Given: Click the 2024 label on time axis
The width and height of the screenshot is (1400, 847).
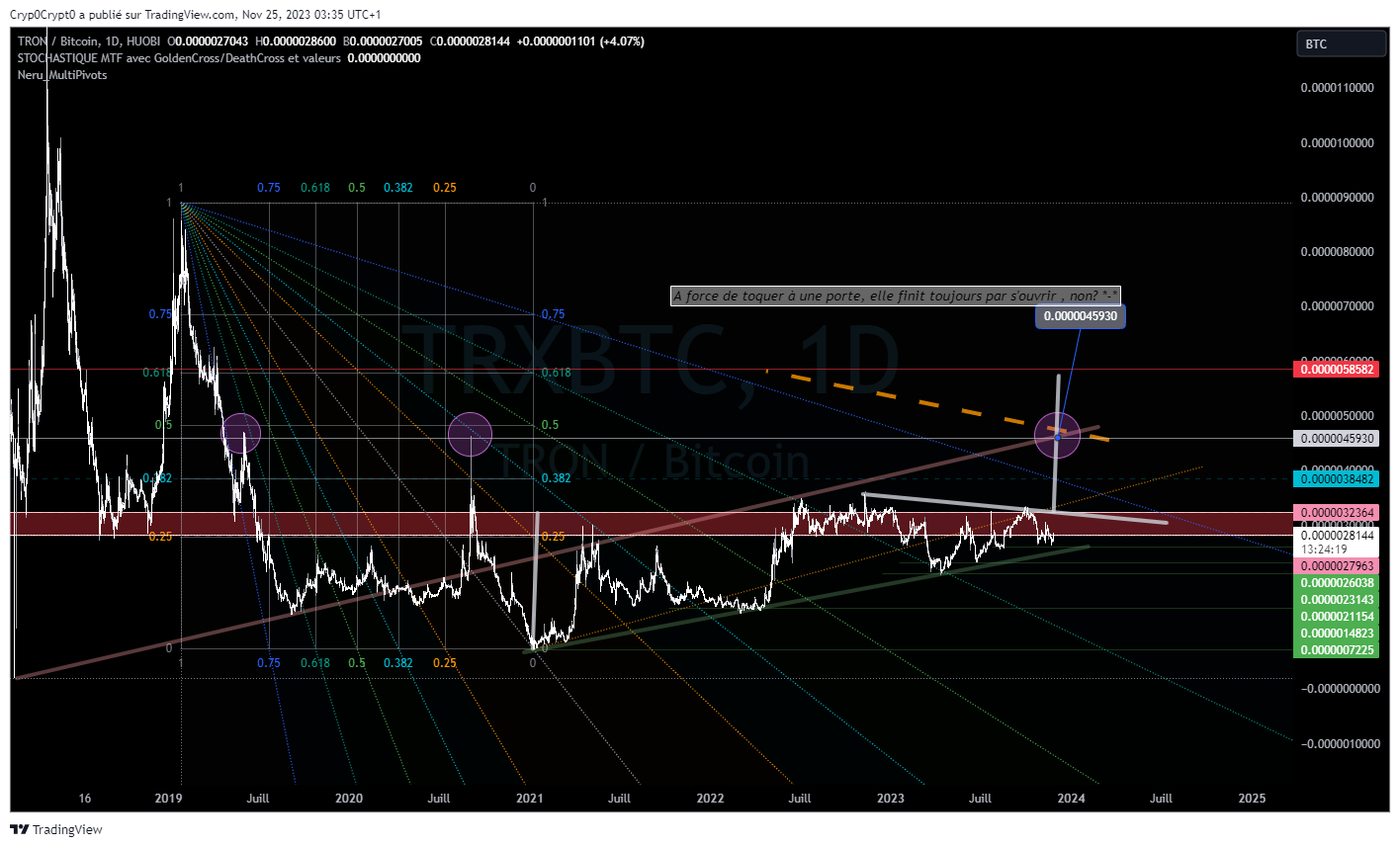Looking at the screenshot, I should coord(1071,798).
